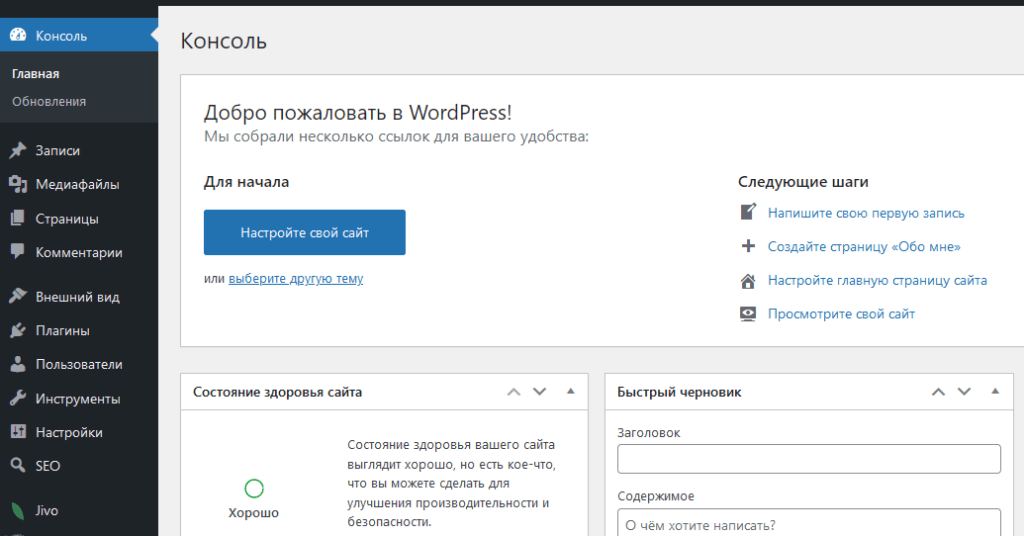The image size is (1024, 536).
Task: Open the Инструменты menu
Action: 79,398
